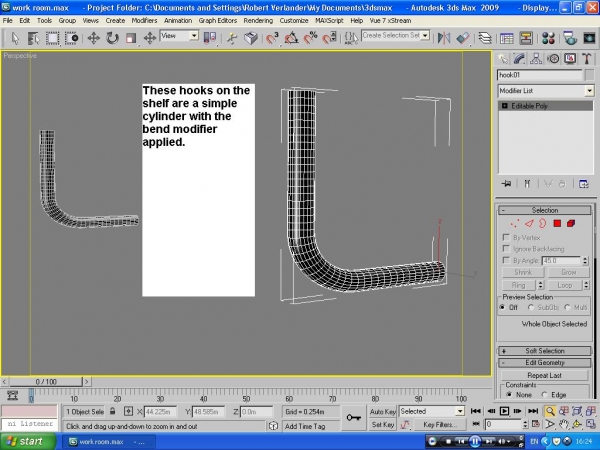This screenshot has height=450, width=600.
Task: Open the Graph Editors menu
Action: [218, 21]
